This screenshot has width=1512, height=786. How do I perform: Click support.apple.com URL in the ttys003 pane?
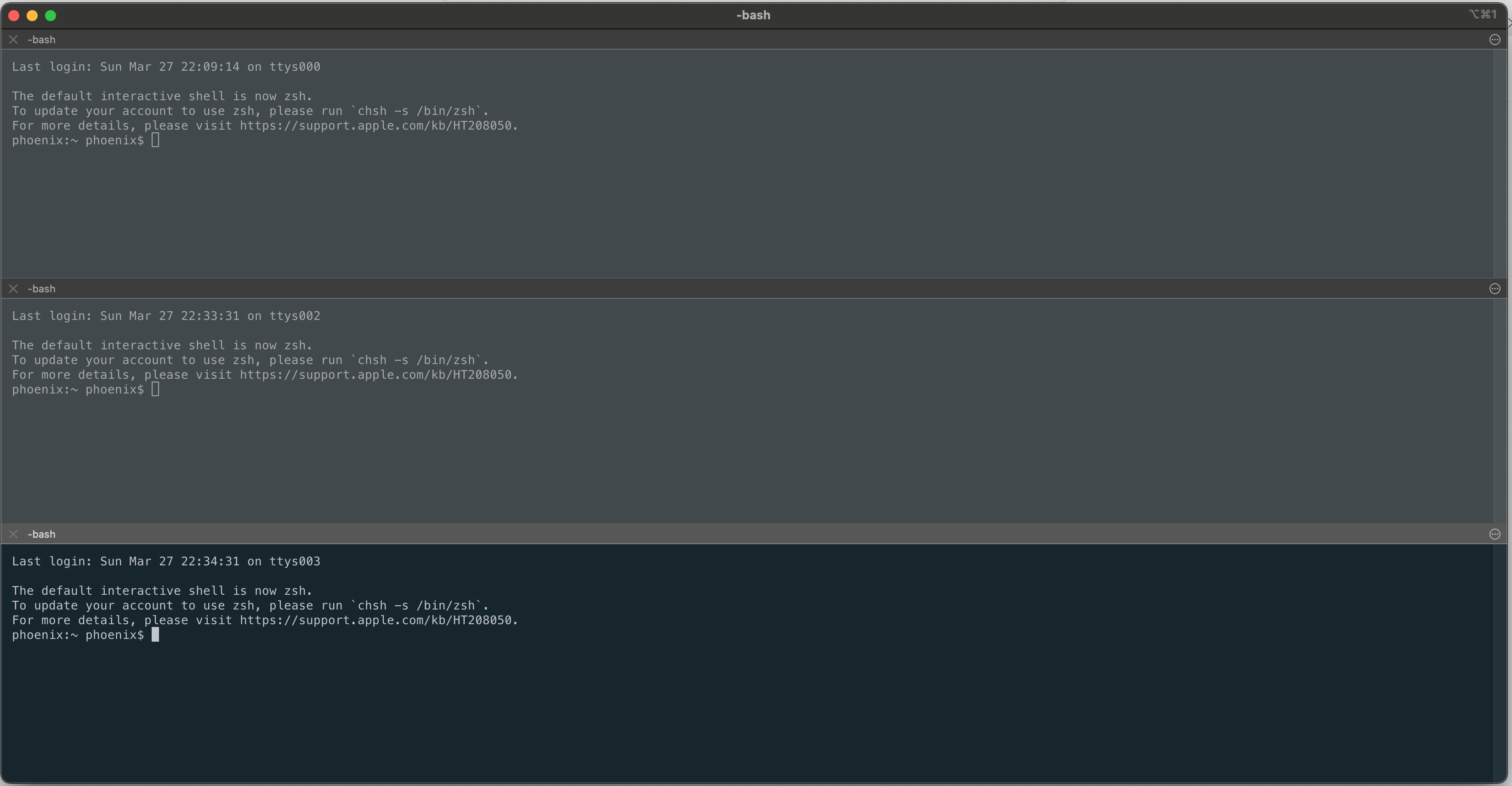[x=375, y=620]
